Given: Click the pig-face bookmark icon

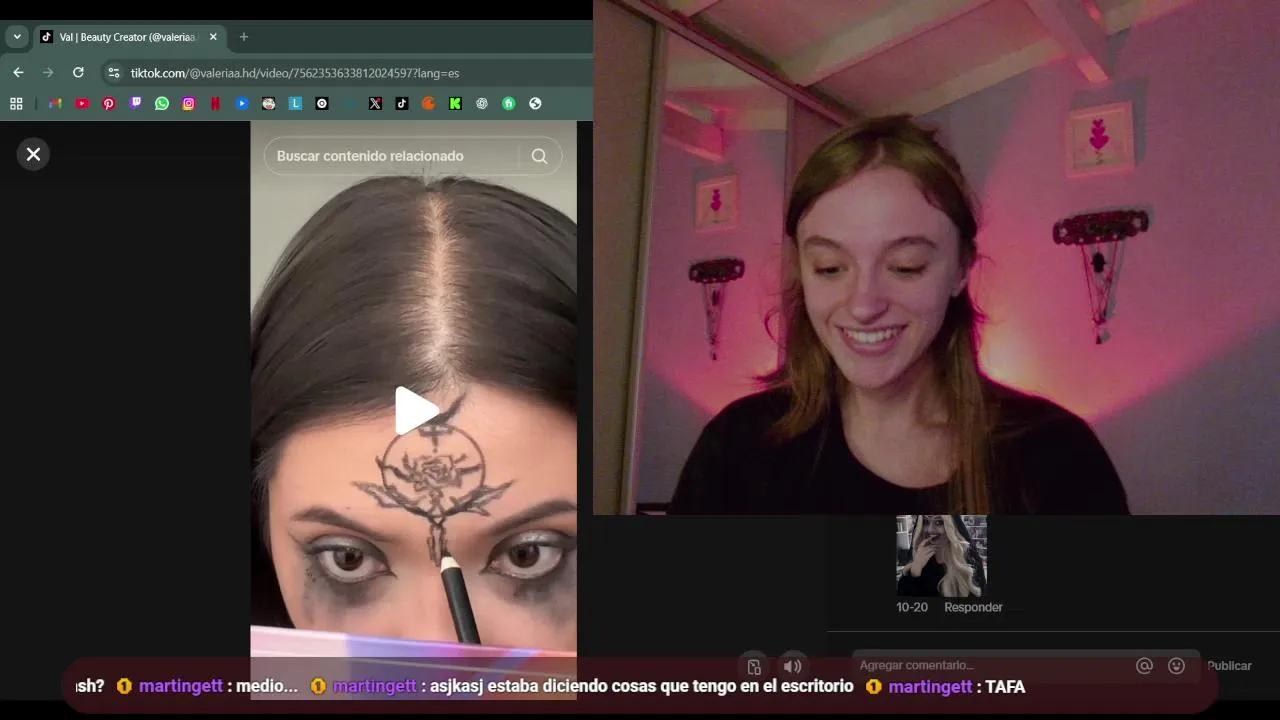Looking at the screenshot, I should 268,103.
